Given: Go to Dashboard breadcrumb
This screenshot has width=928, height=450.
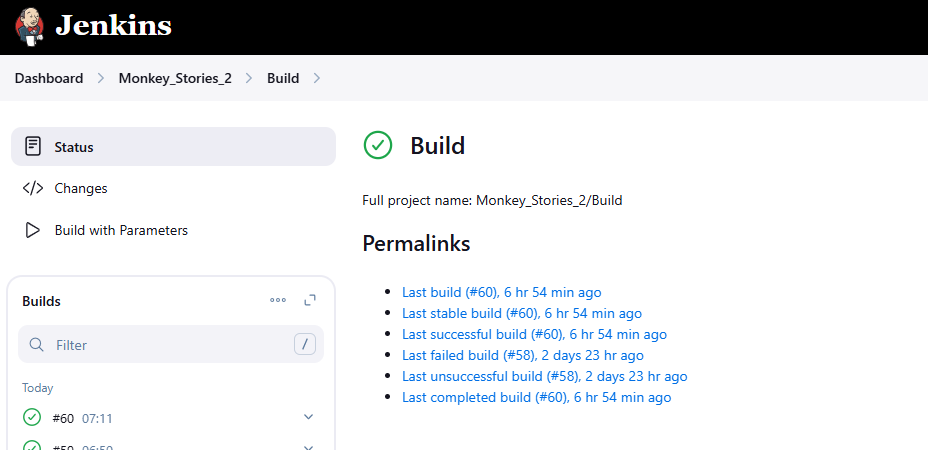Looking at the screenshot, I should (49, 78).
